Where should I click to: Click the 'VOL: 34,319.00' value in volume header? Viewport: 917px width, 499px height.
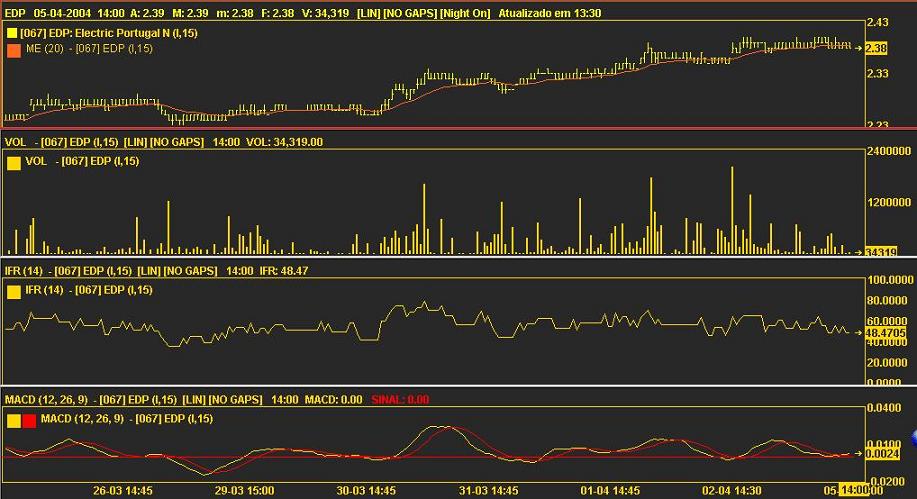click(284, 142)
